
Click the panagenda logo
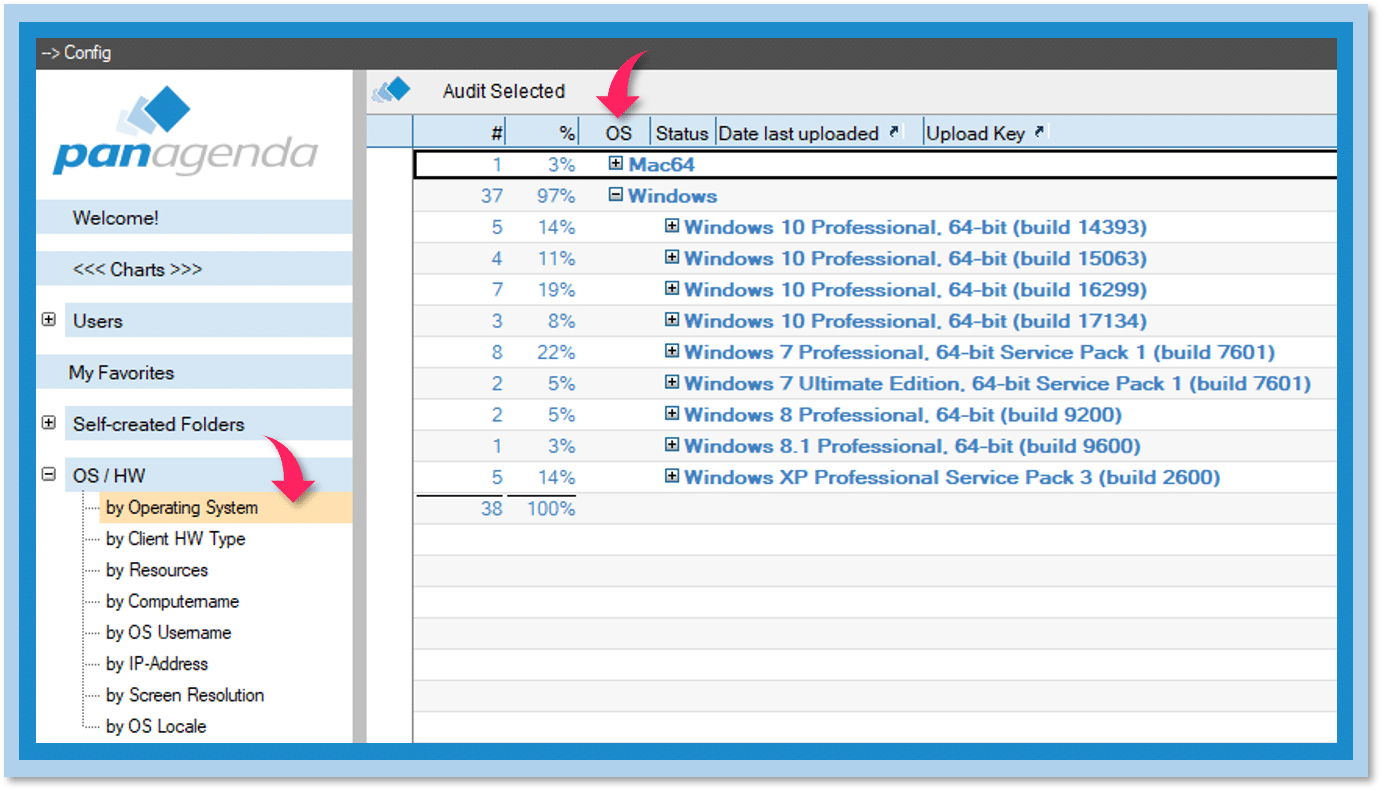pos(186,134)
